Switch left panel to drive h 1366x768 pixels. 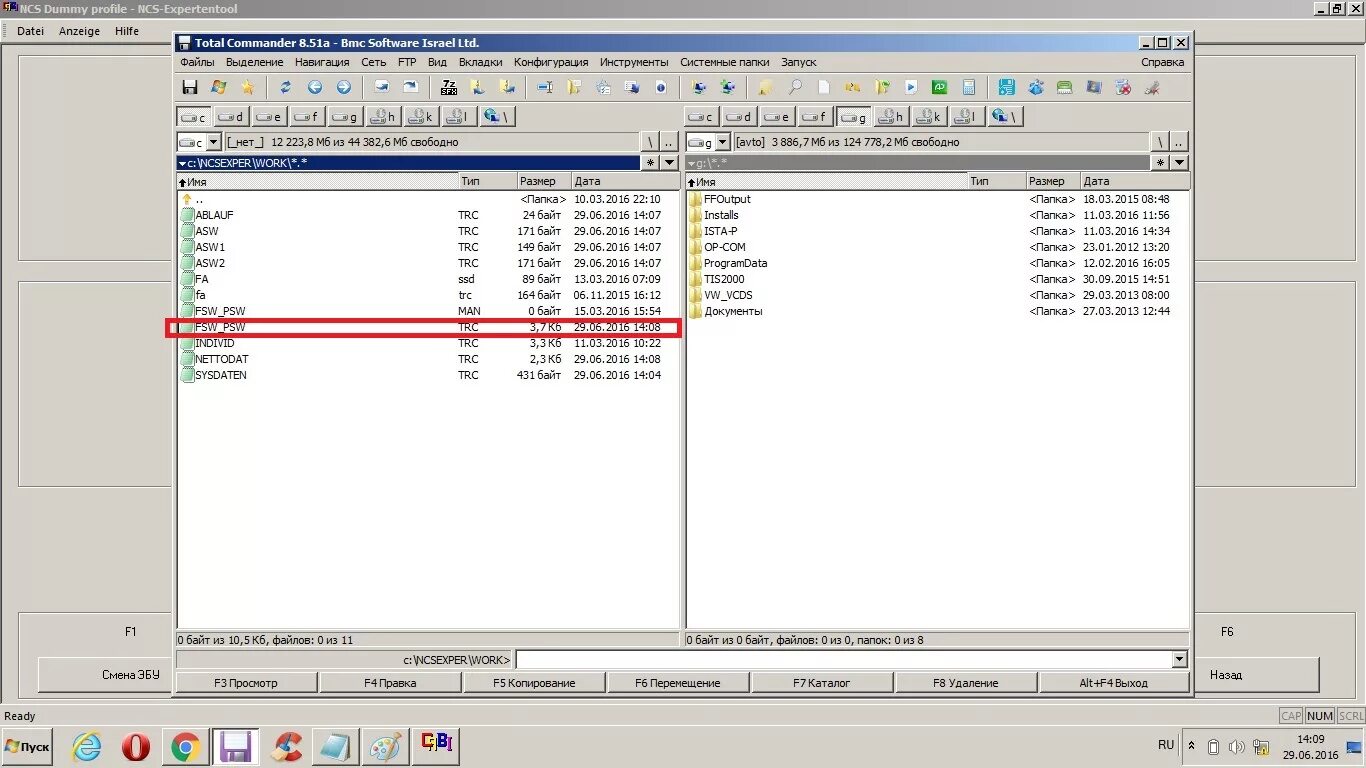click(x=383, y=117)
